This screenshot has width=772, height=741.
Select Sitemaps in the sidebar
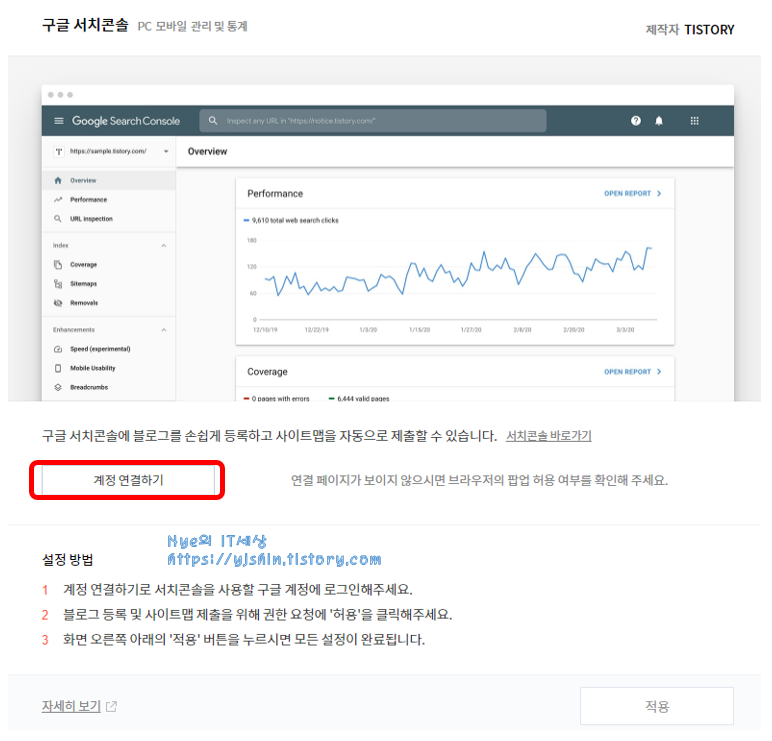tap(108, 284)
